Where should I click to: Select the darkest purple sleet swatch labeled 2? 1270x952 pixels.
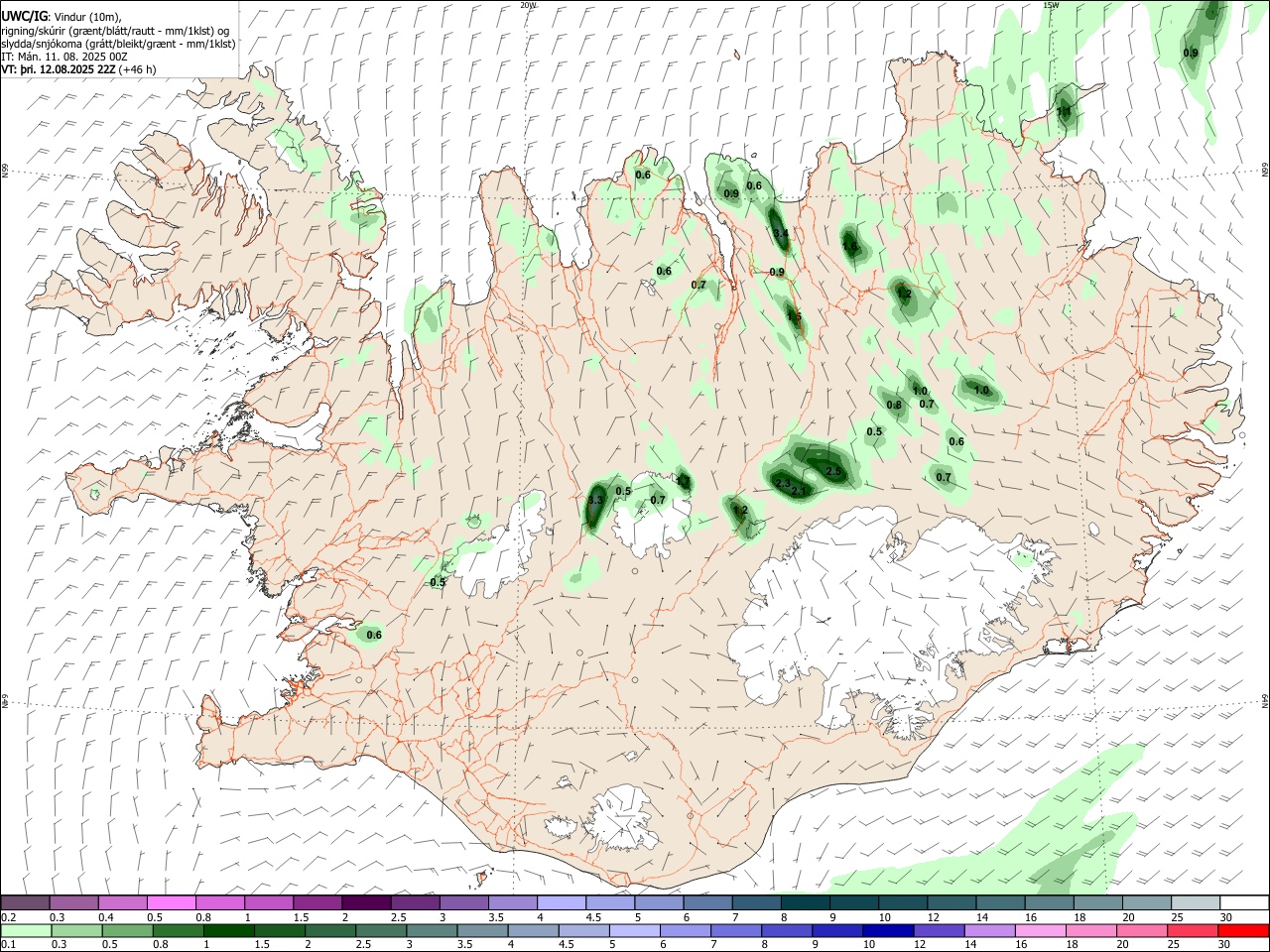[x=366, y=902]
